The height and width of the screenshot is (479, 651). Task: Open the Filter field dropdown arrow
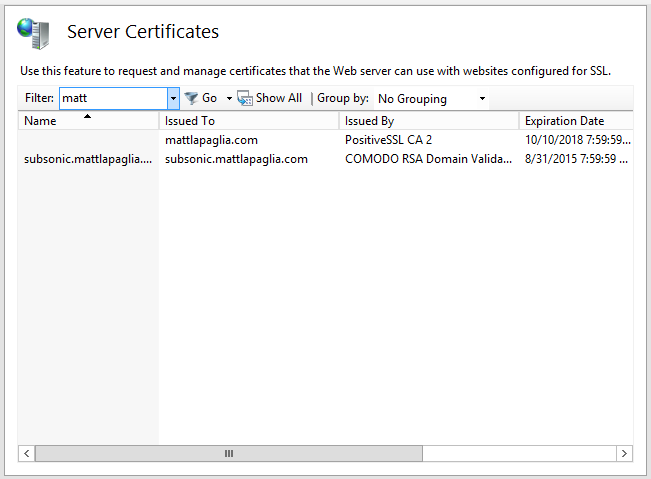point(174,98)
